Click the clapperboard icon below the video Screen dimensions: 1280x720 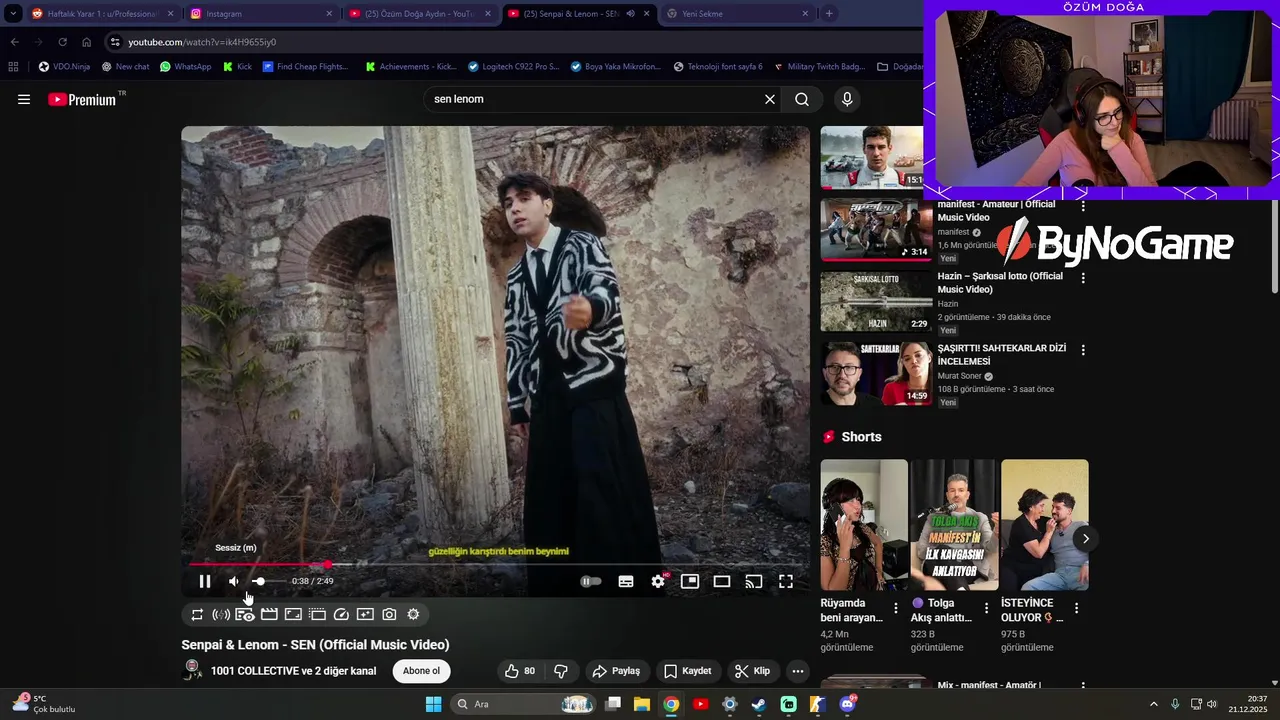coord(269,614)
